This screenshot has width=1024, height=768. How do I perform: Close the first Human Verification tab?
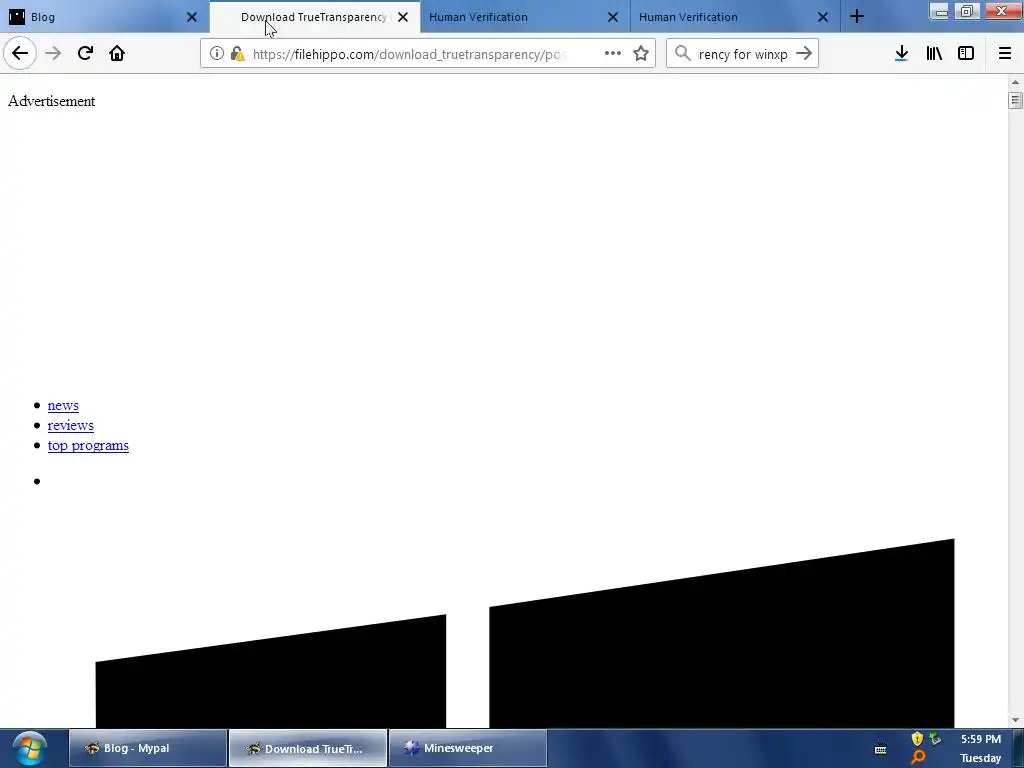pos(613,17)
